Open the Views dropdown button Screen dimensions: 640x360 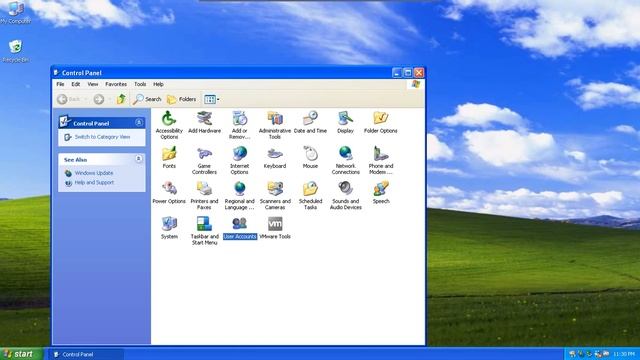tap(212, 99)
